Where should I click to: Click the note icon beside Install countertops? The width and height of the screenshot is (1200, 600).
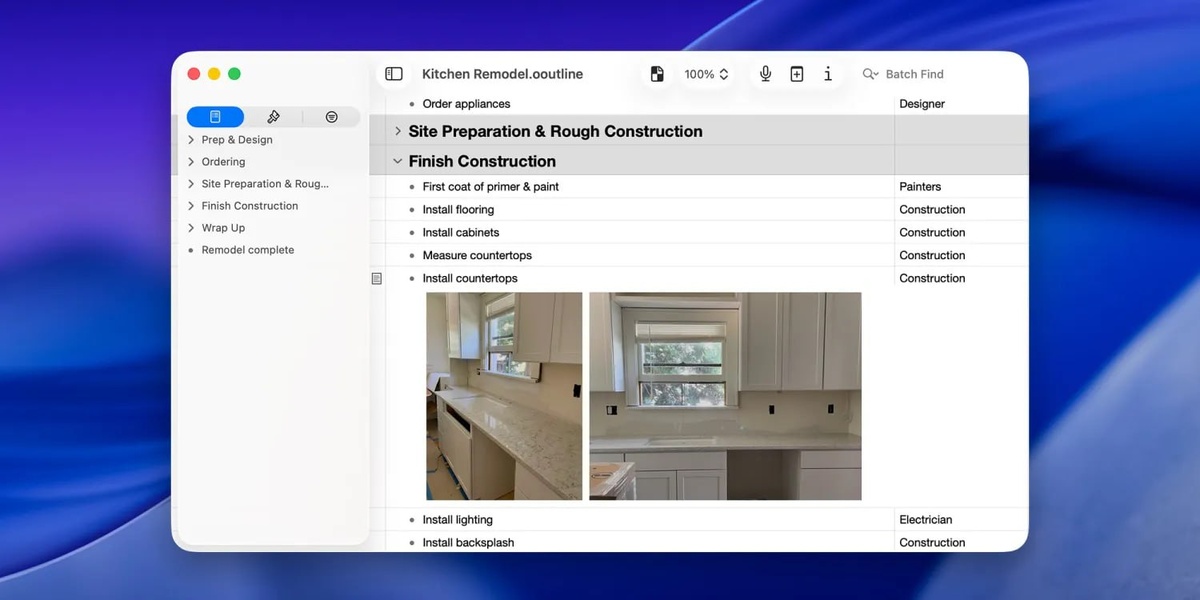pos(377,279)
